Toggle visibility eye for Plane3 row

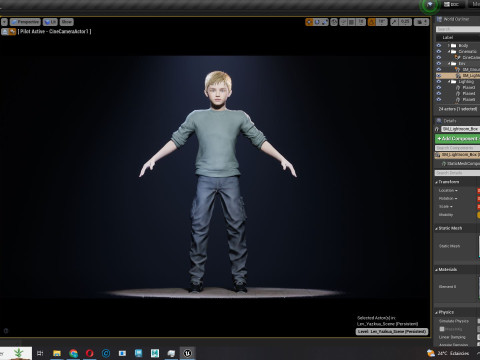pos(439,88)
